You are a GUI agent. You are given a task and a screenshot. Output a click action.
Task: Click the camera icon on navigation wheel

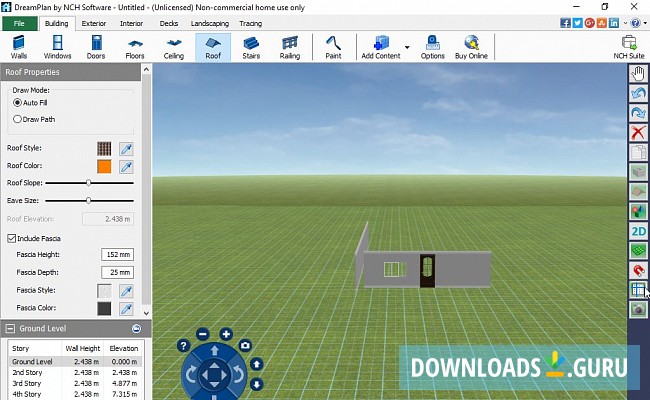(245, 345)
